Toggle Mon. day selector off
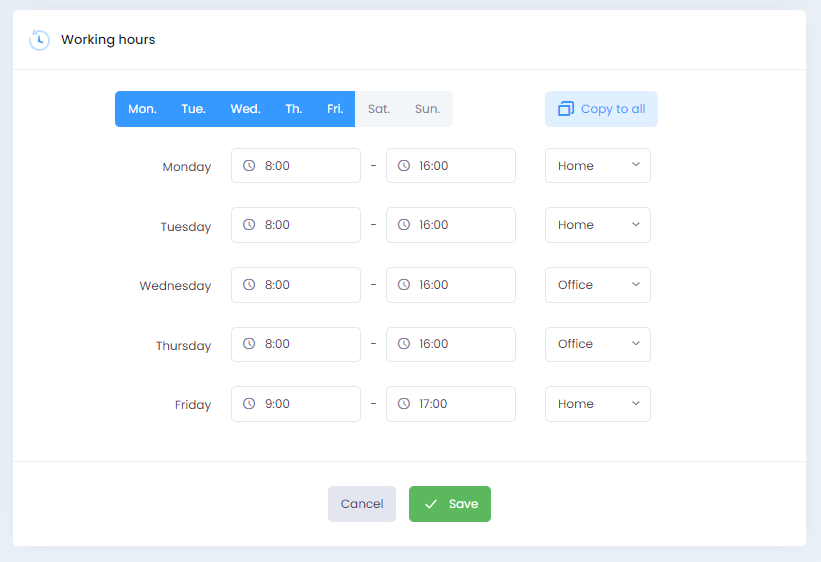 pyautogui.click(x=142, y=109)
